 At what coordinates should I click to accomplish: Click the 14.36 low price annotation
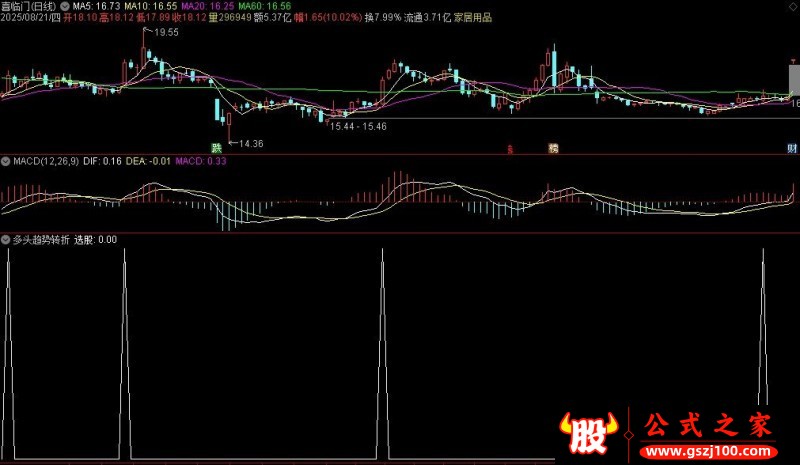click(x=251, y=144)
